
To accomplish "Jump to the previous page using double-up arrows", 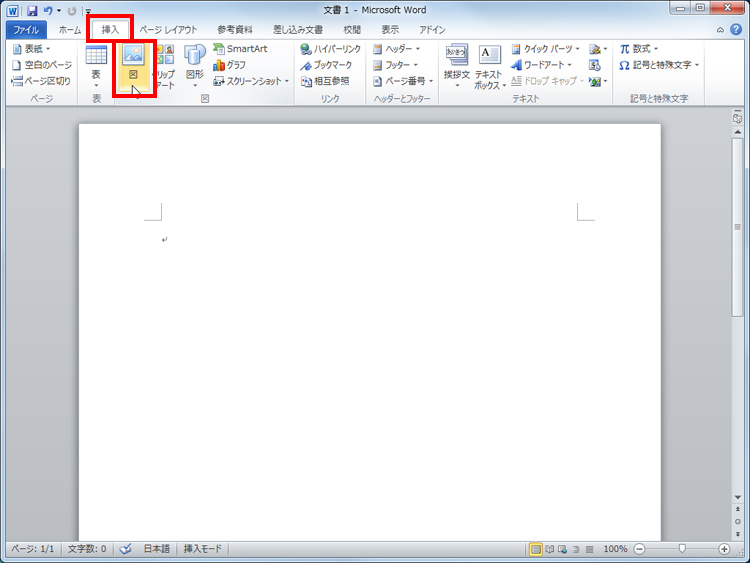I will coord(738,509).
